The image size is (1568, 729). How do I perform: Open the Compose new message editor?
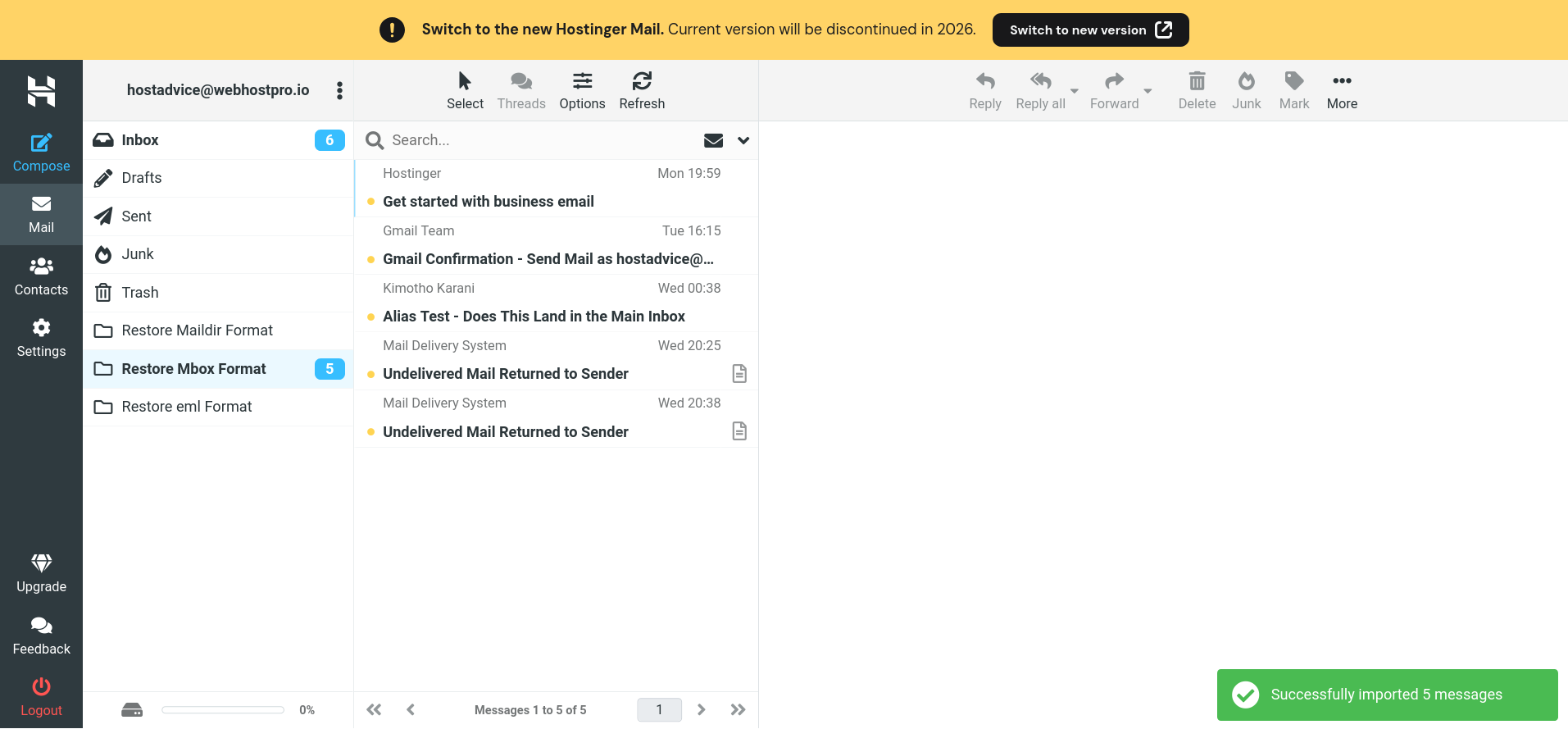(x=41, y=153)
